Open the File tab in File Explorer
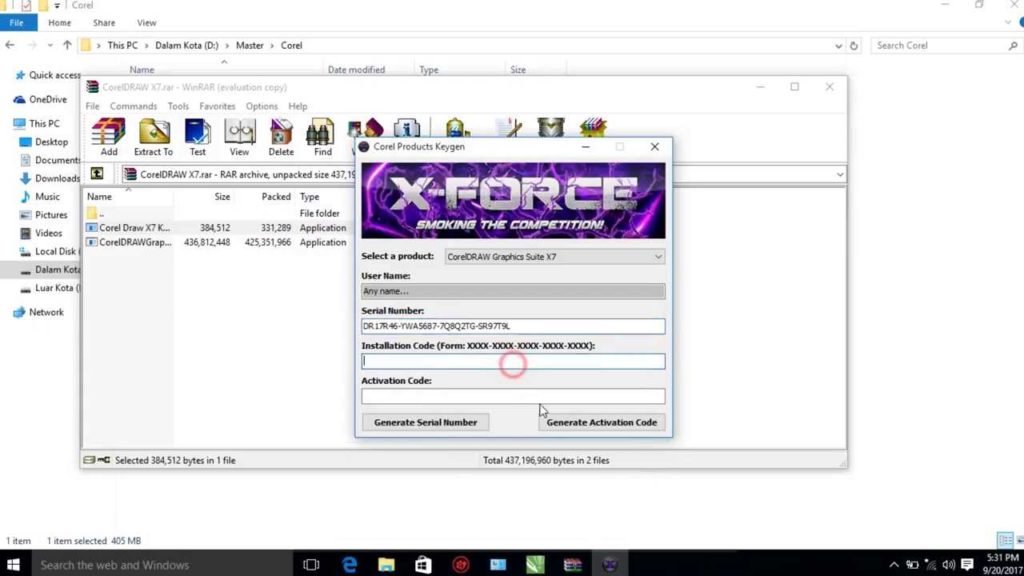The width and height of the screenshot is (1024, 576). (16, 23)
